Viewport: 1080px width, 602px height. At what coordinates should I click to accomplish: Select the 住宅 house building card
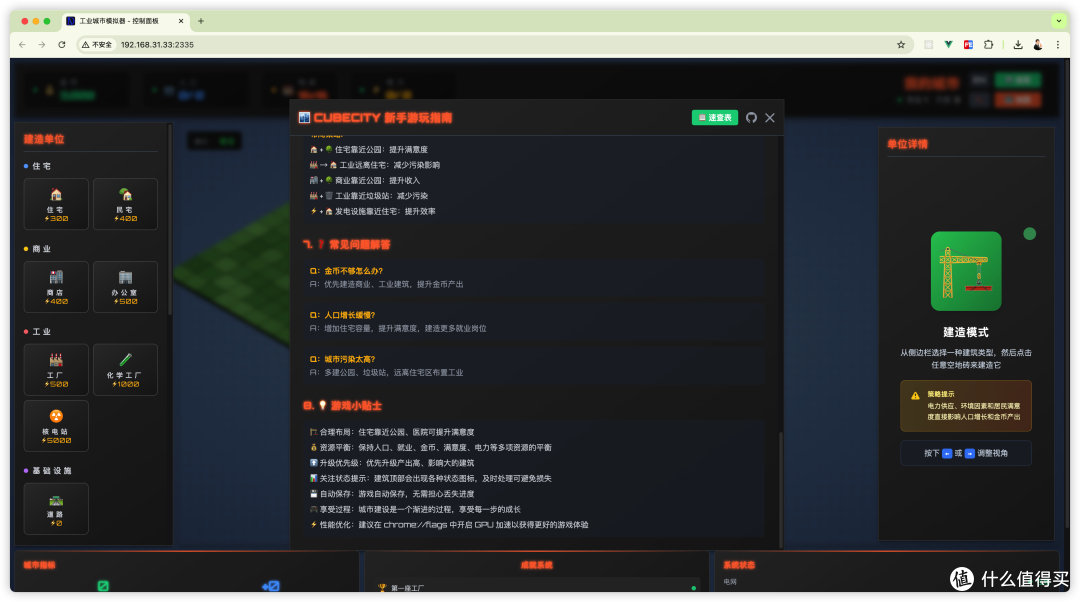pos(56,204)
